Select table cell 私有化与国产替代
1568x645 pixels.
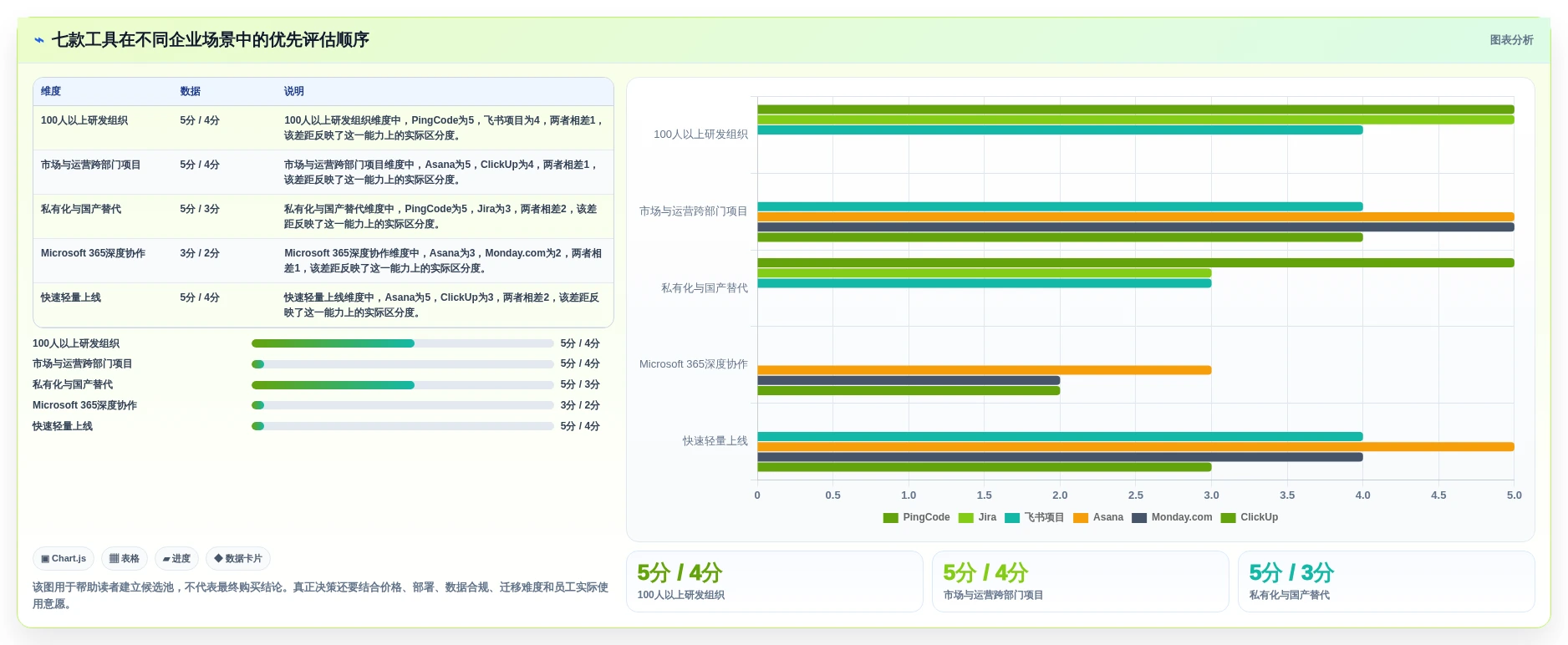coord(81,210)
